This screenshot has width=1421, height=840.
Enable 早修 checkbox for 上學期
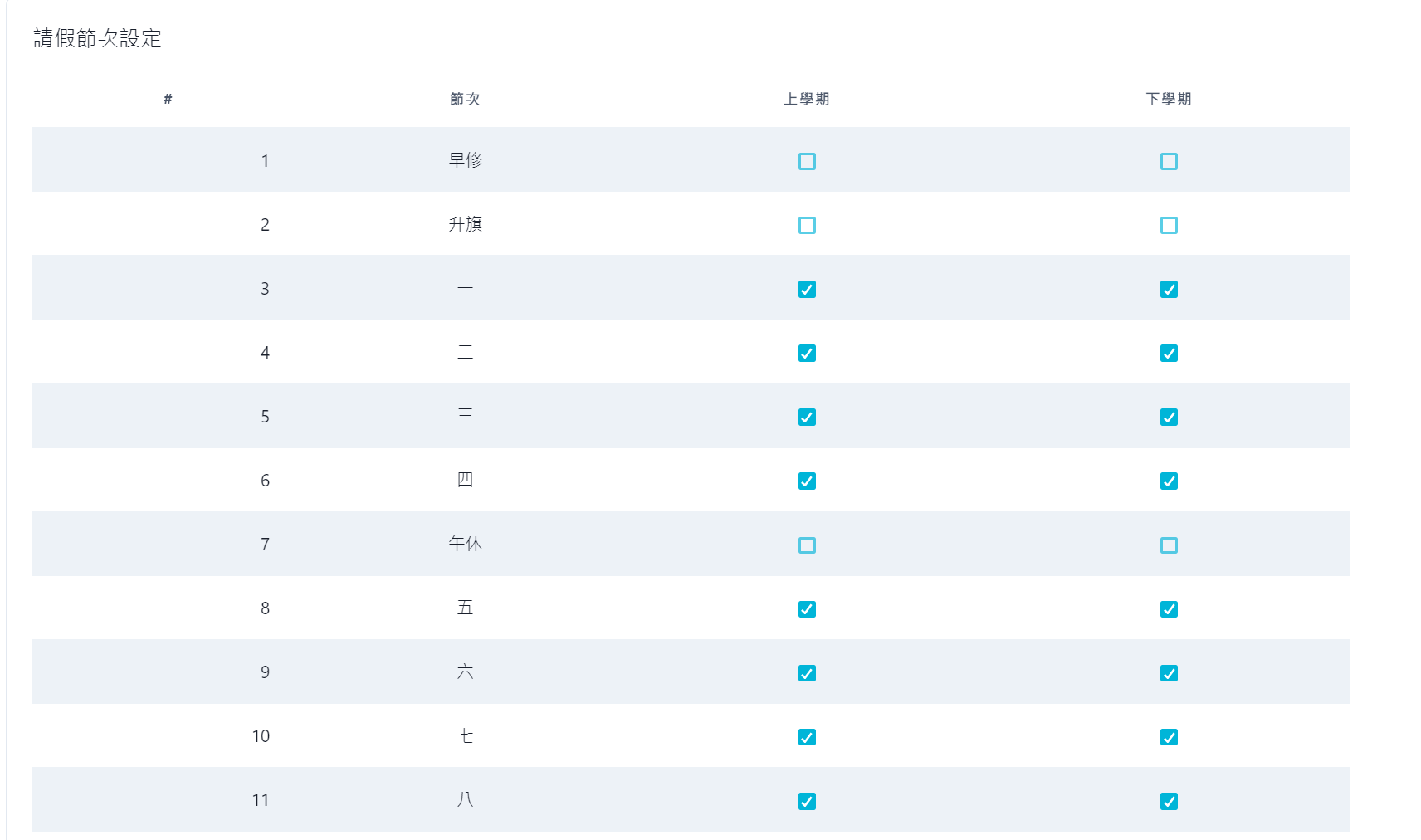tap(807, 161)
